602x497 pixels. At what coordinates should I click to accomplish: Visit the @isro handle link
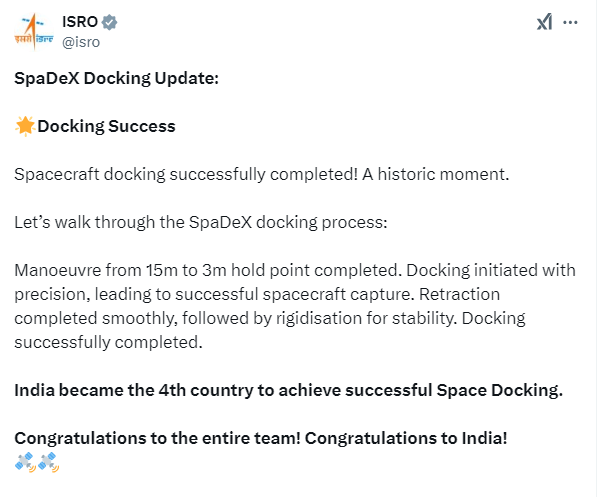[81, 42]
